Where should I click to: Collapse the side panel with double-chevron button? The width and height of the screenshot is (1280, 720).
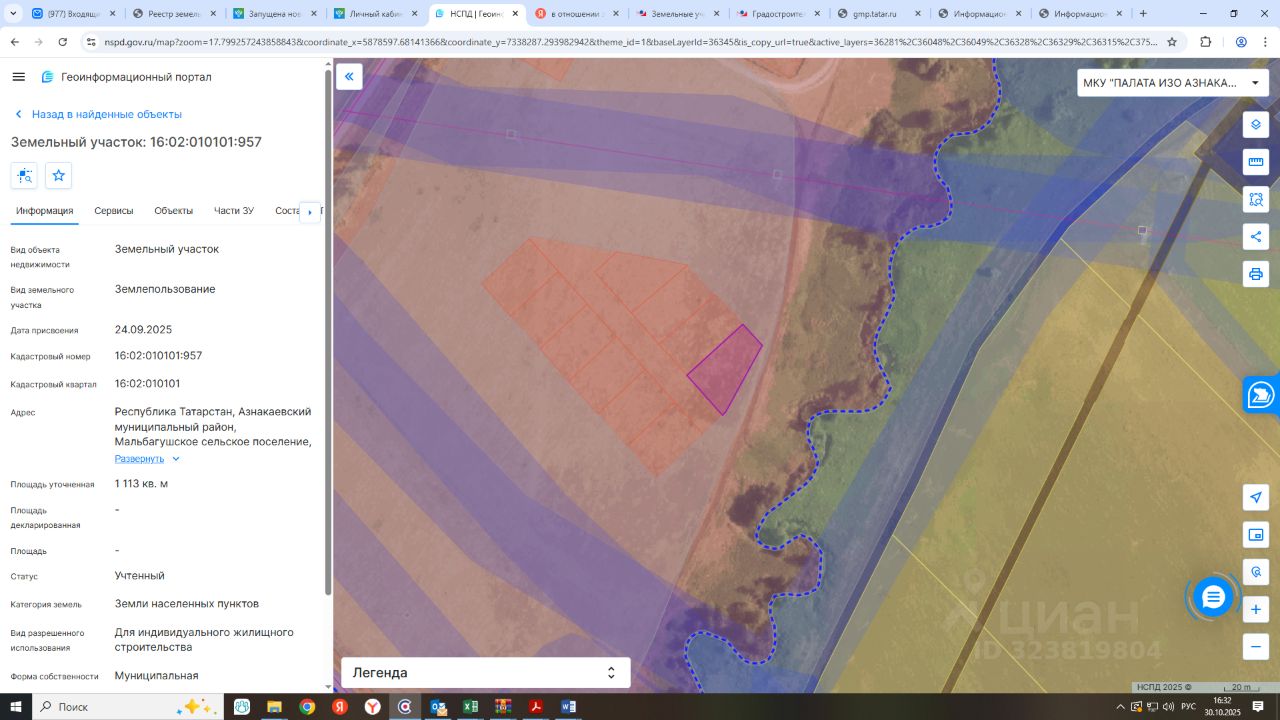(x=349, y=77)
